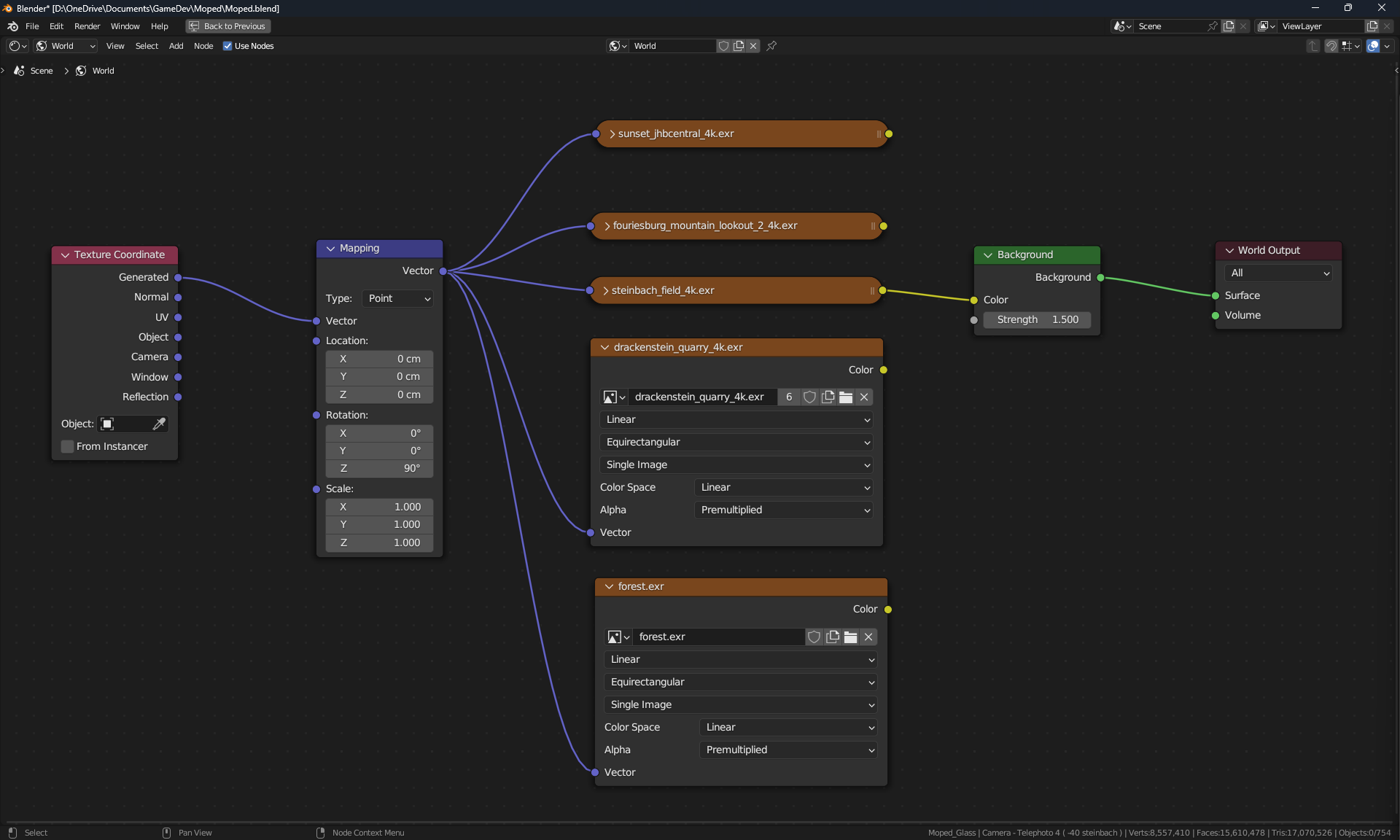The image size is (1400, 840).
Task: Open the image folder icon for drackenstein_quarry_4k.exr
Action: (846, 397)
